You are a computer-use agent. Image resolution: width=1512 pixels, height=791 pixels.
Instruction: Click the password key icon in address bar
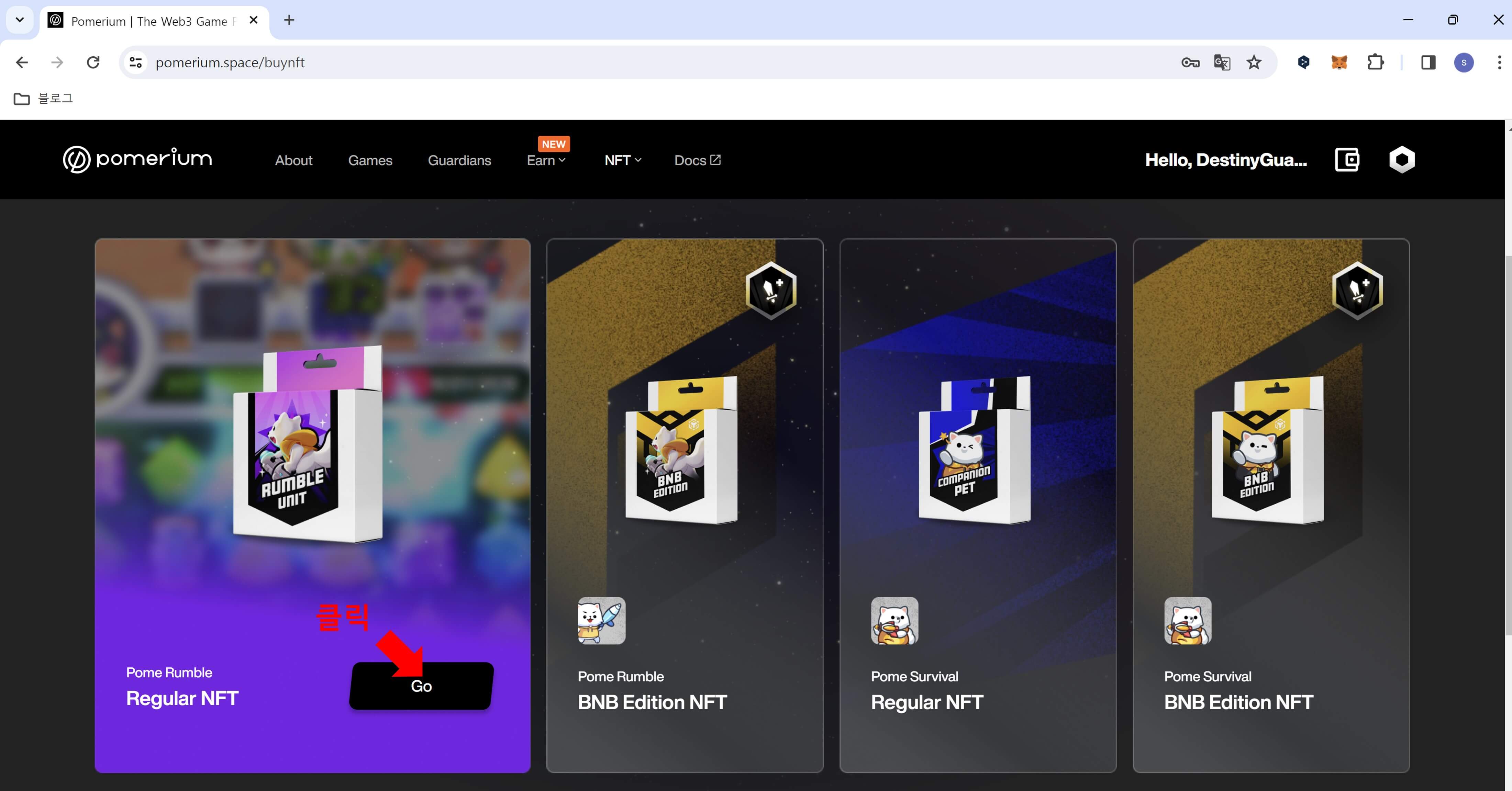pos(1190,62)
